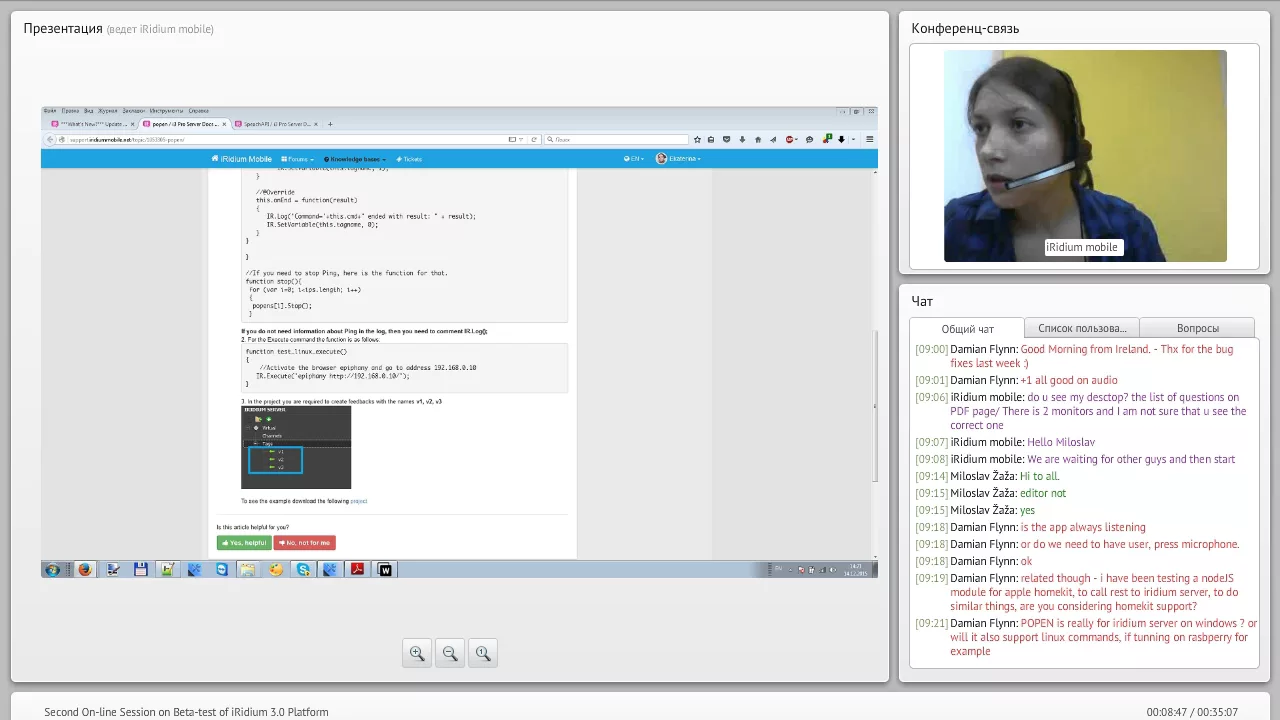The image size is (1280, 720).
Task: Click the 00:08:47 / 00:35:07 time display
Action: 1192,712
